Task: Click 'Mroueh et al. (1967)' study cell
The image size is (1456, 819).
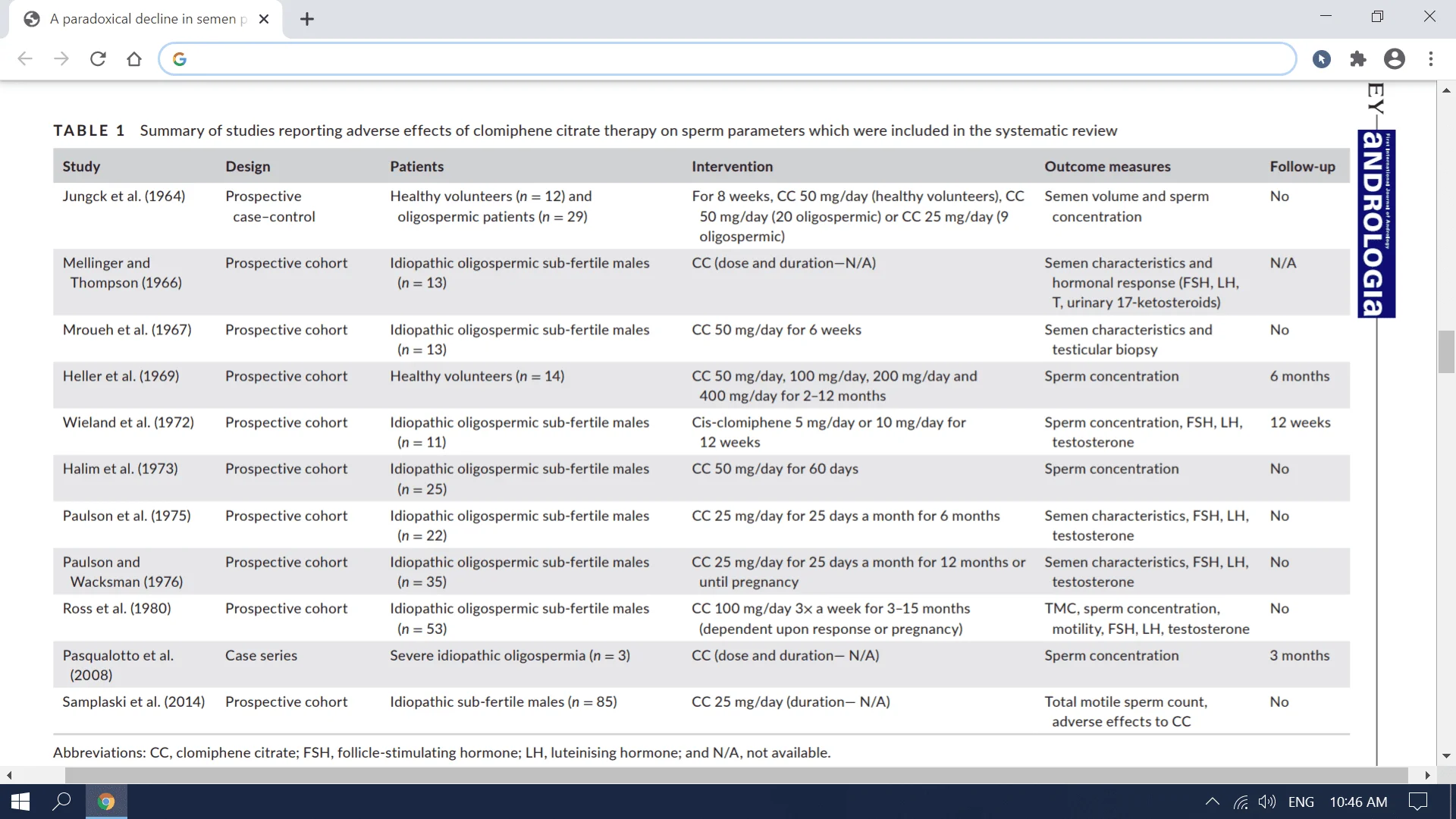Action: 127,329
